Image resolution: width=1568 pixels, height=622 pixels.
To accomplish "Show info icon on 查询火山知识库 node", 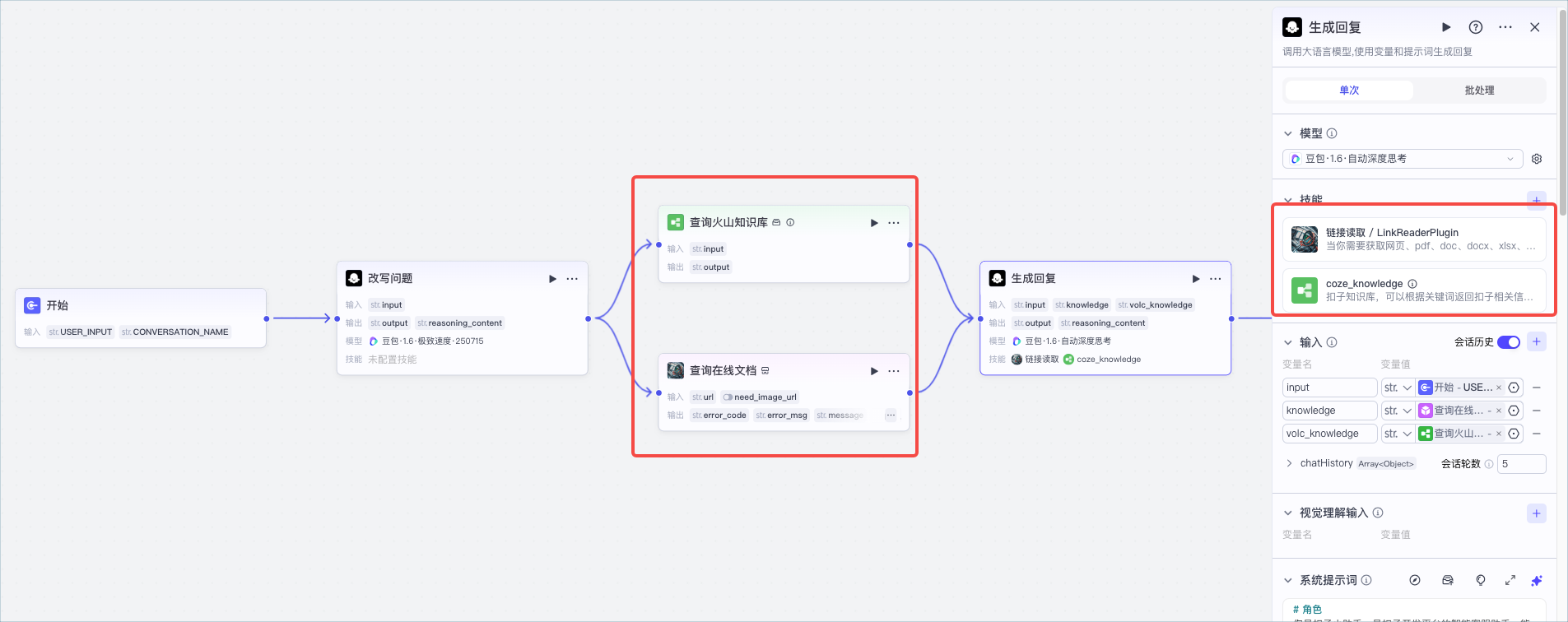I will (x=790, y=222).
